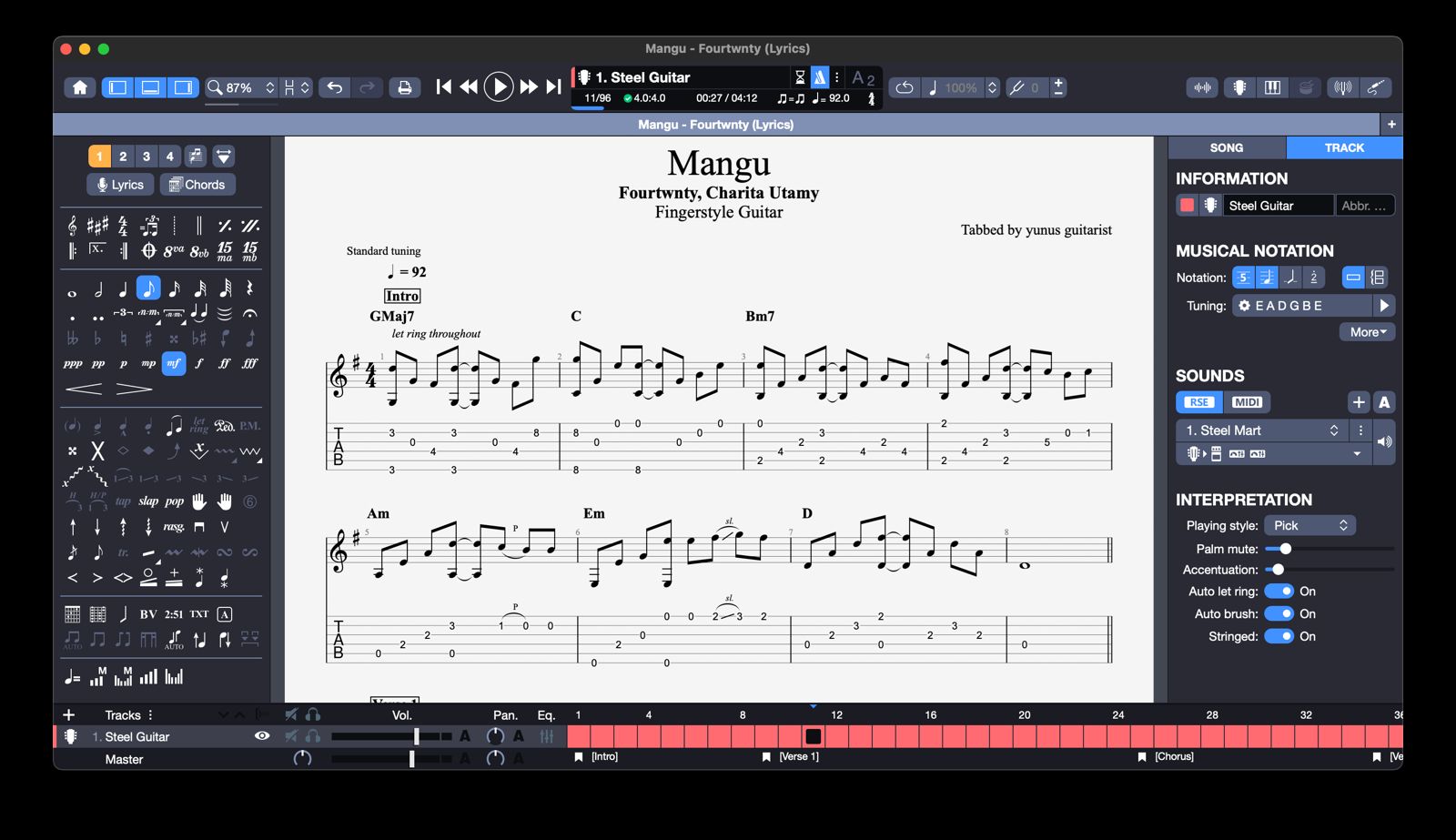Viewport: 1456px width, 840px height.
Task: Open the chord diagram grid tool
Action: 72,614
